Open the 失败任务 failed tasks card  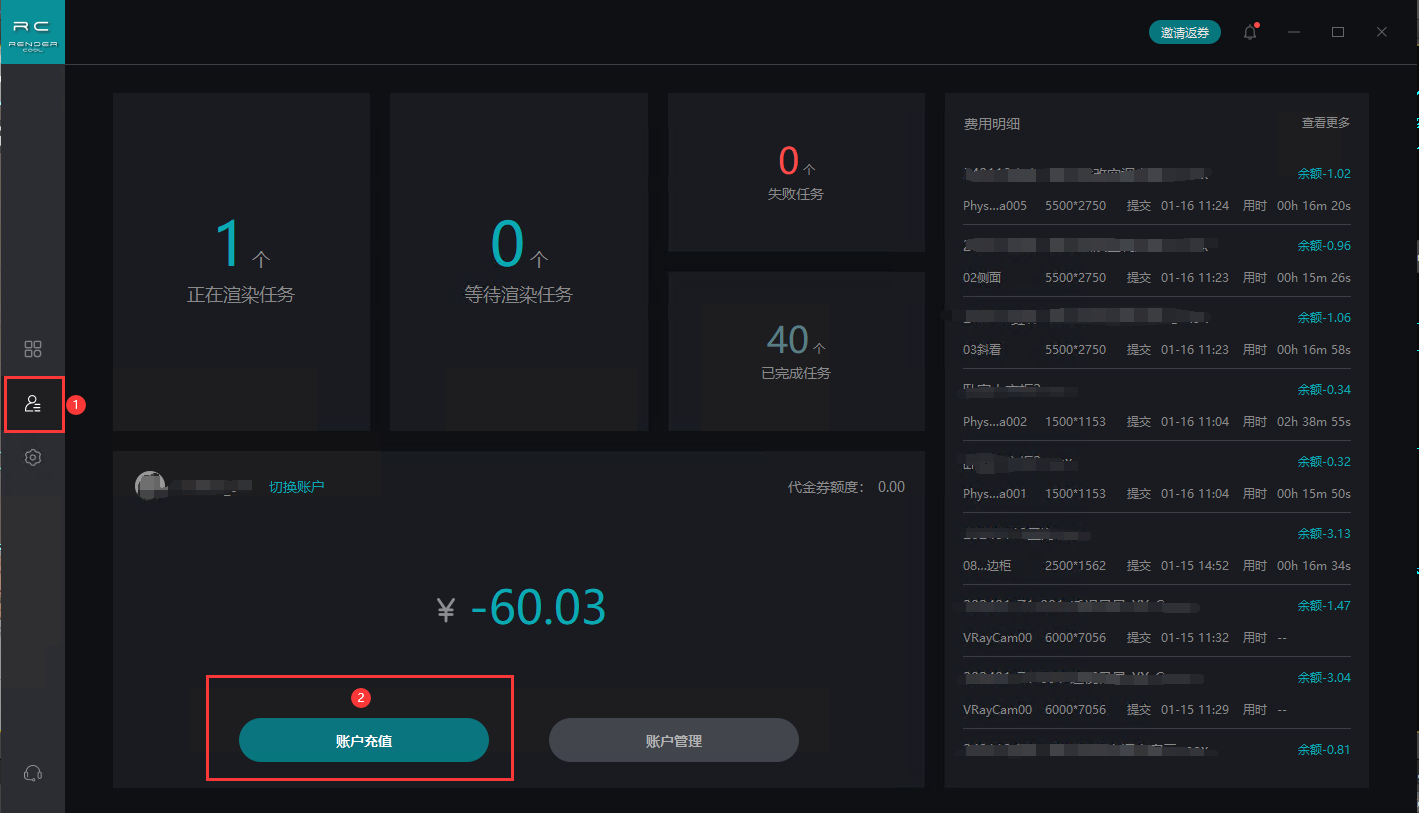795,172
